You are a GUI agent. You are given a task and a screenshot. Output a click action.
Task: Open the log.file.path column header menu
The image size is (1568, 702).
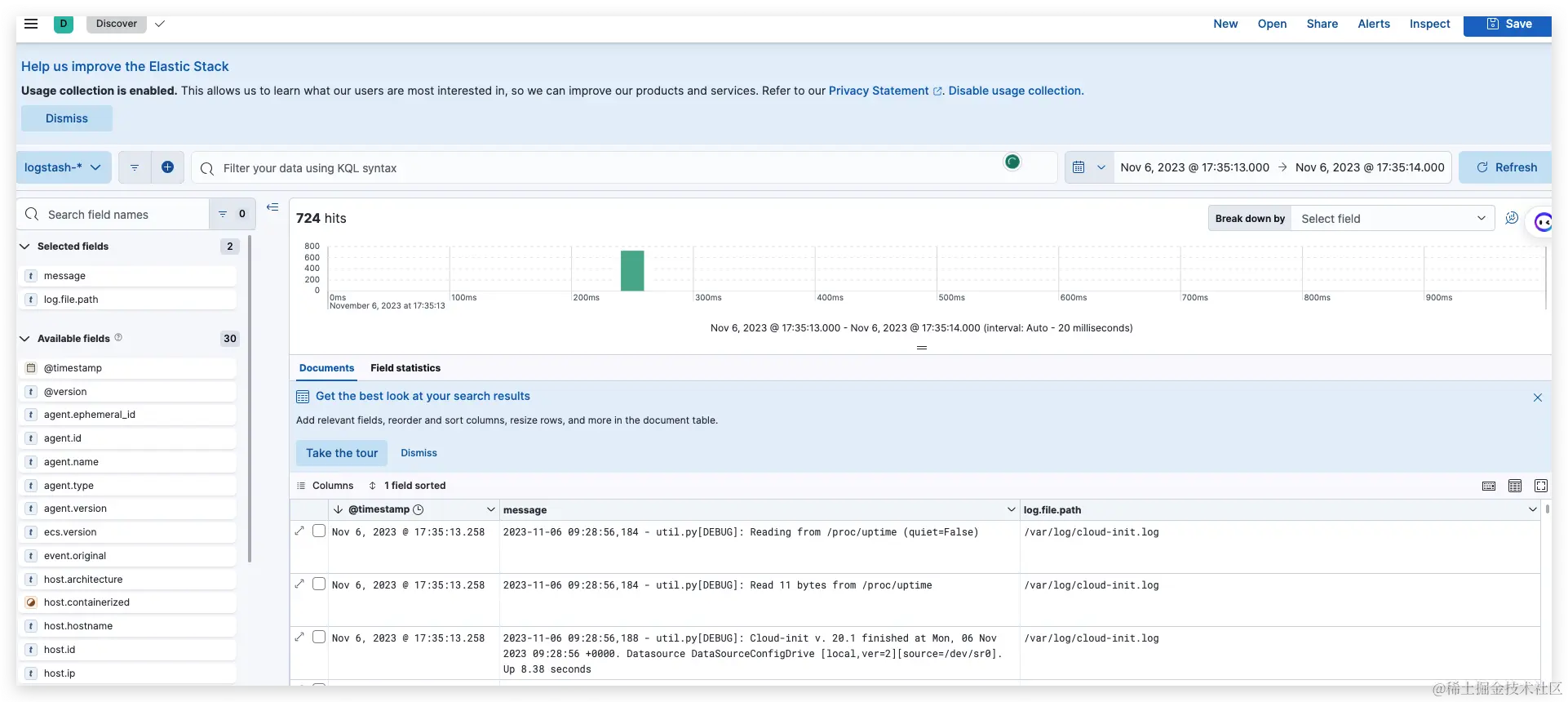click(x=1532, y=509)
